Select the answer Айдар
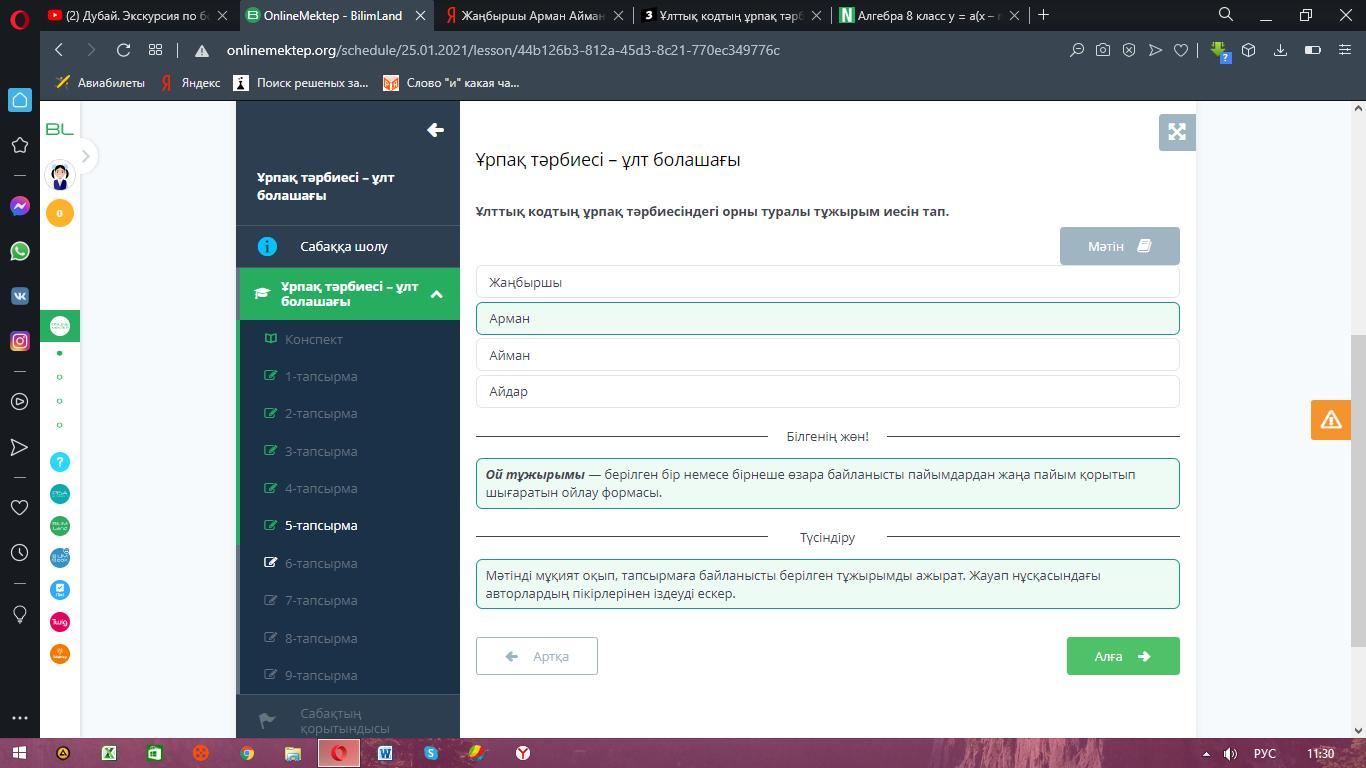 (x=828, y=391)
